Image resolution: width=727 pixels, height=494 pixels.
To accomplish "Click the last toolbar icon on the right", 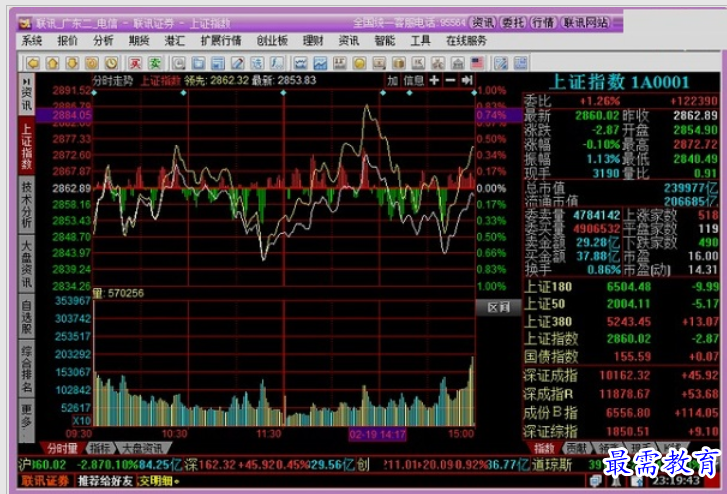I will pos(521,63).
